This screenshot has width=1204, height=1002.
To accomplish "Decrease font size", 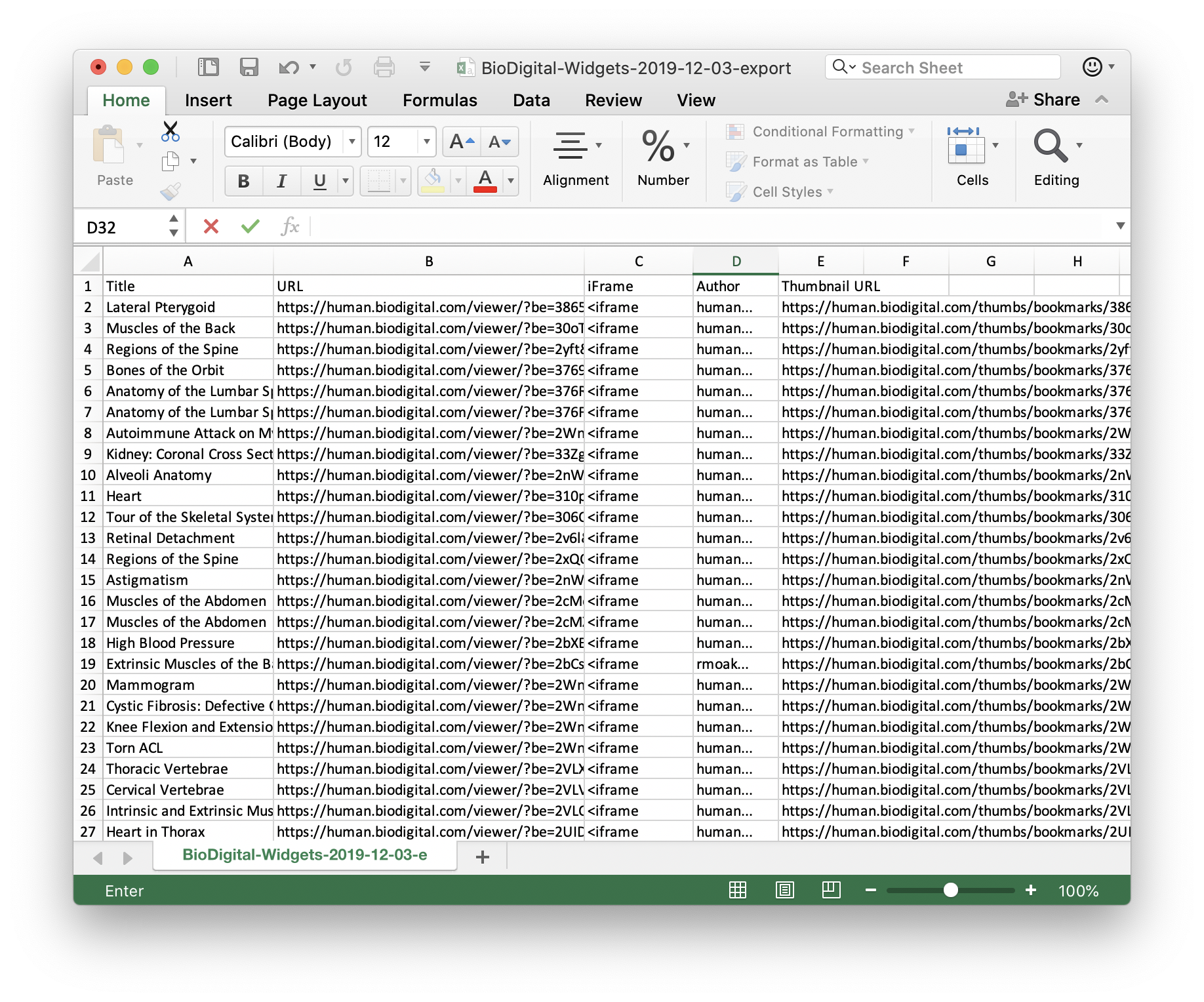I will 500,142.
